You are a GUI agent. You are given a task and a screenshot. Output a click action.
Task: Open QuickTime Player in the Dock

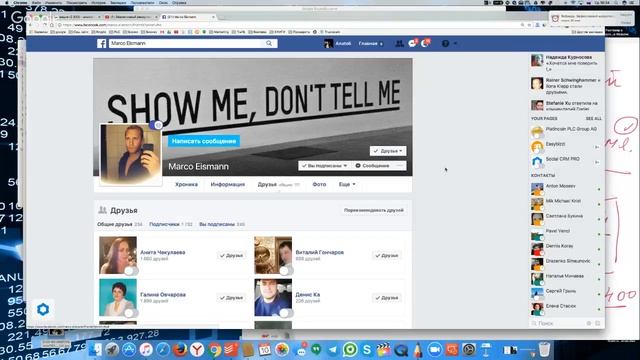[x=401, y=350]
